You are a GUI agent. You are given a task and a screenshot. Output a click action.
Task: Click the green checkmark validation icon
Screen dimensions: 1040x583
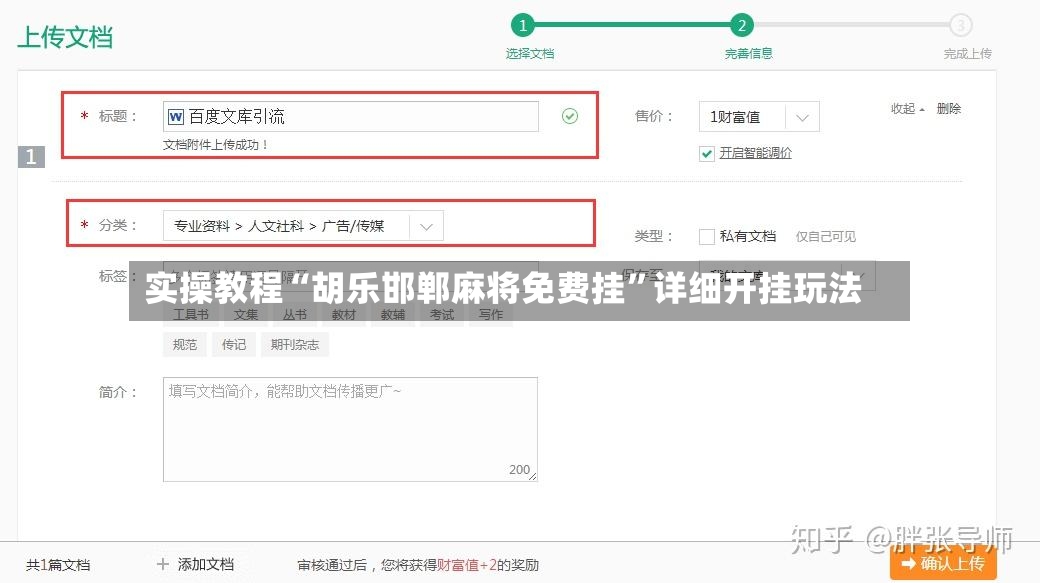click(570, 116)
